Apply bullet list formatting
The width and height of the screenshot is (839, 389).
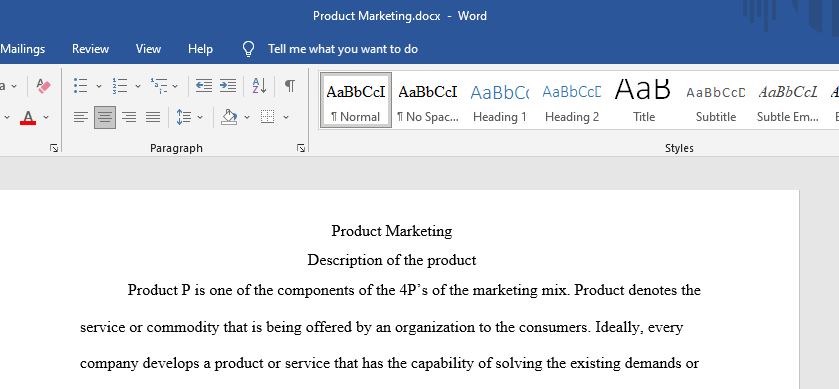80,86
